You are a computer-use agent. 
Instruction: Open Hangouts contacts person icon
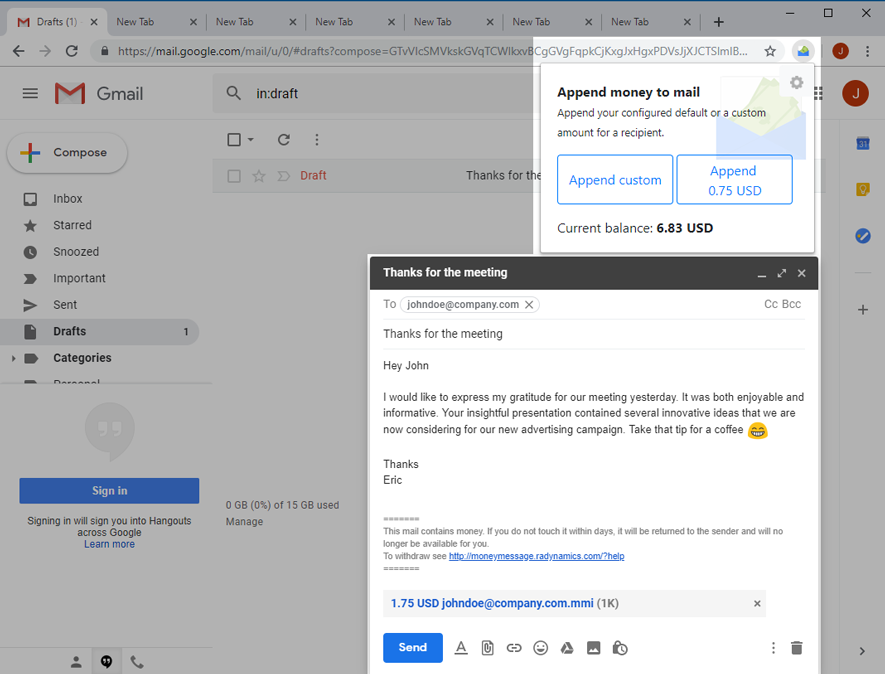click(x=76, y=662)
